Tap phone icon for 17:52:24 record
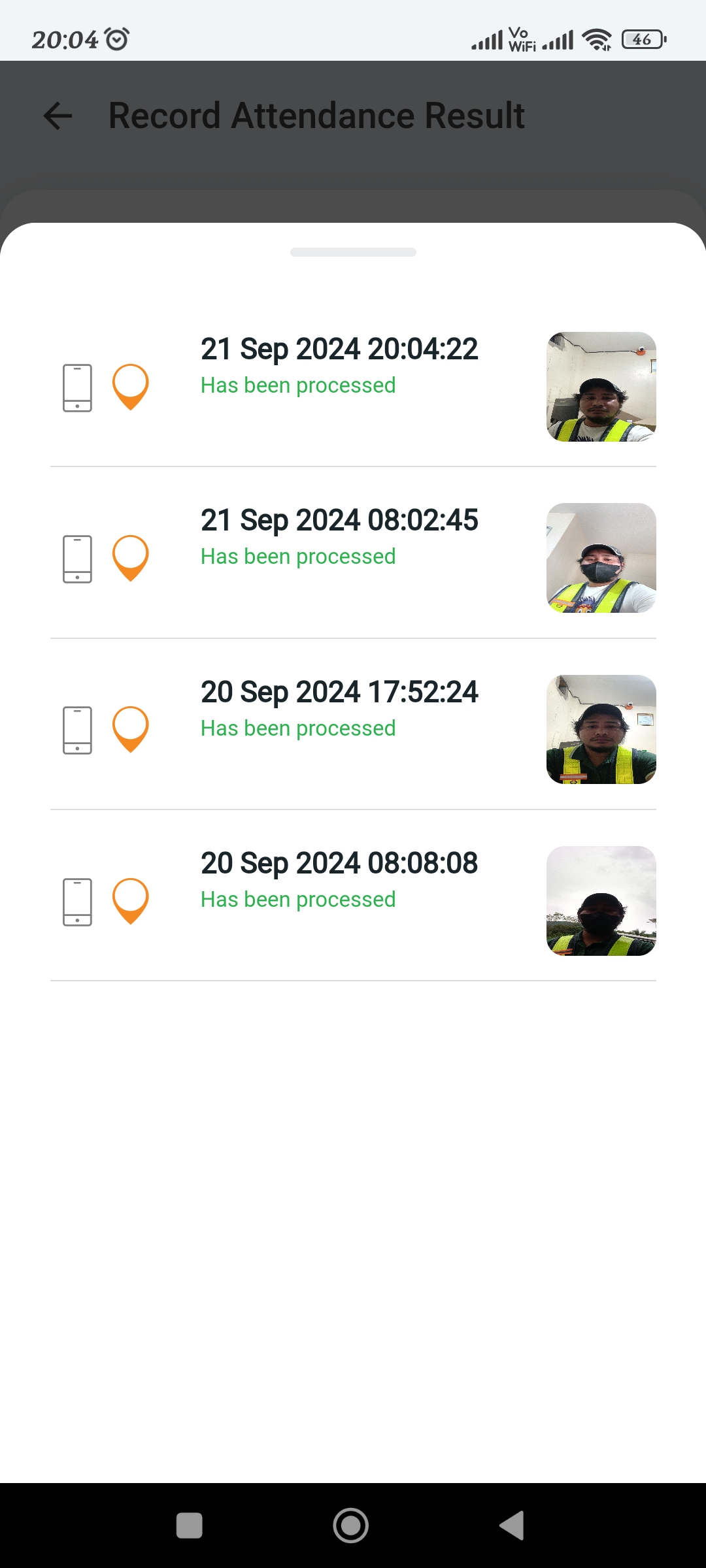This screenshot has height=1568, width=706. pos(77,730)
